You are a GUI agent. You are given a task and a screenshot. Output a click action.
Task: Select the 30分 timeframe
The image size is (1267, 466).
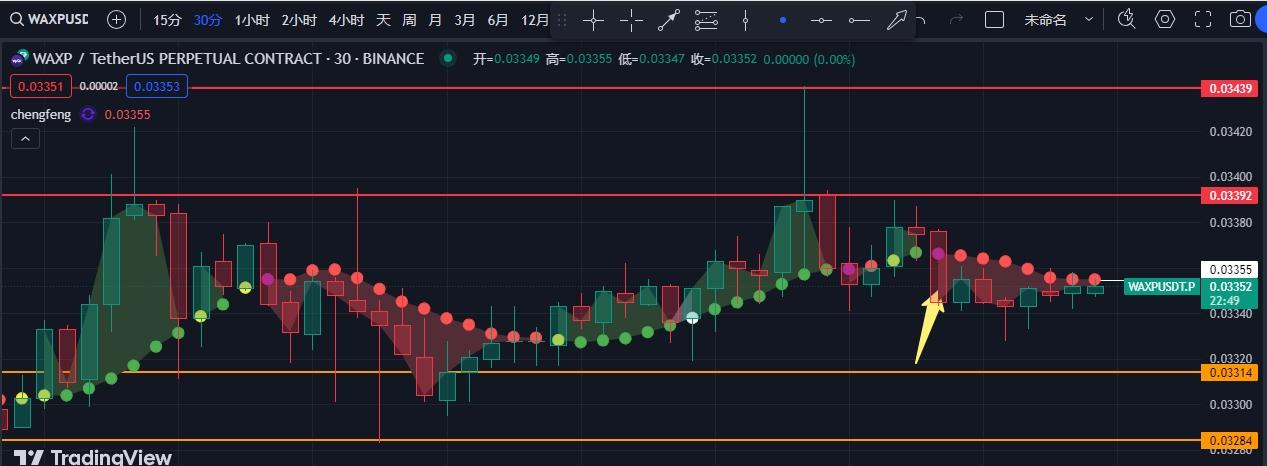[x=208, y=19]
